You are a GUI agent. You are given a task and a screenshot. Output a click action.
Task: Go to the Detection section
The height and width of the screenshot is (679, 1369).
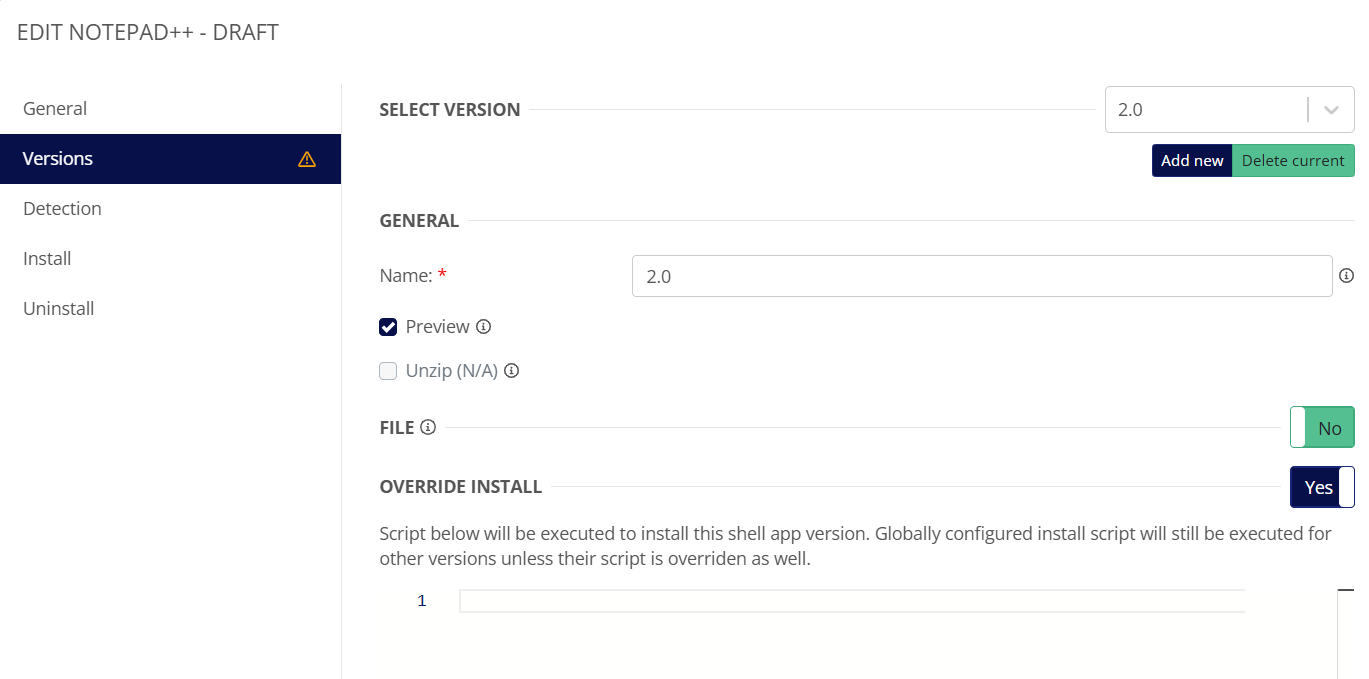pos(62,209)
